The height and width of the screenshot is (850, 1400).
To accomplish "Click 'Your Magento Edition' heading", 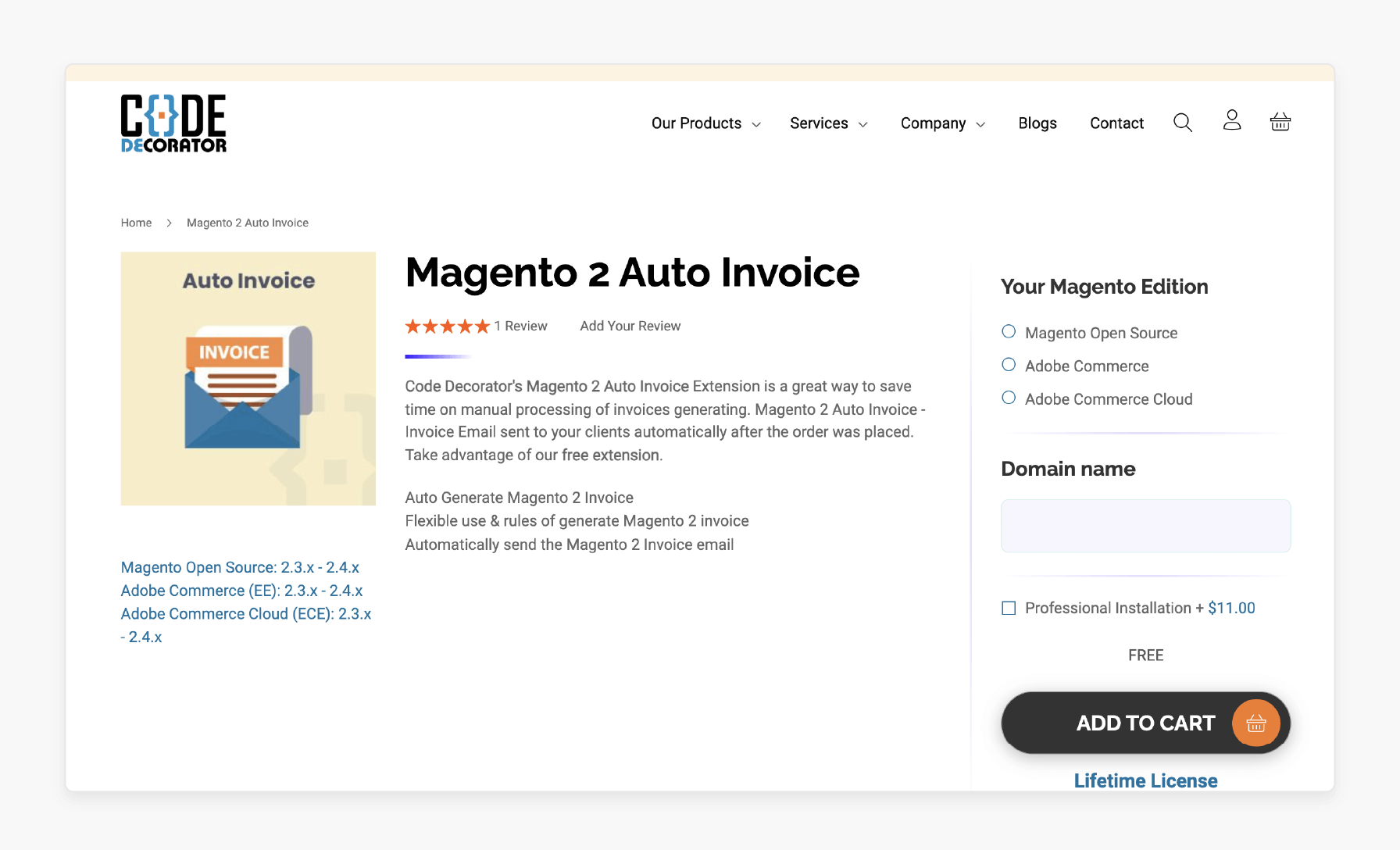I will pyautogui.click(x=1104, y=287).
